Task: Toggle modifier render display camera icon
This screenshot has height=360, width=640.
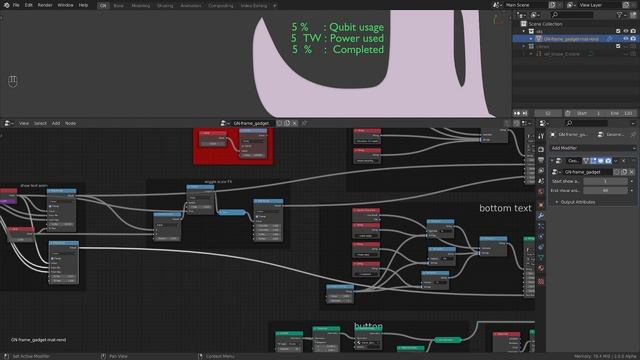Action: tap(608, 161)
